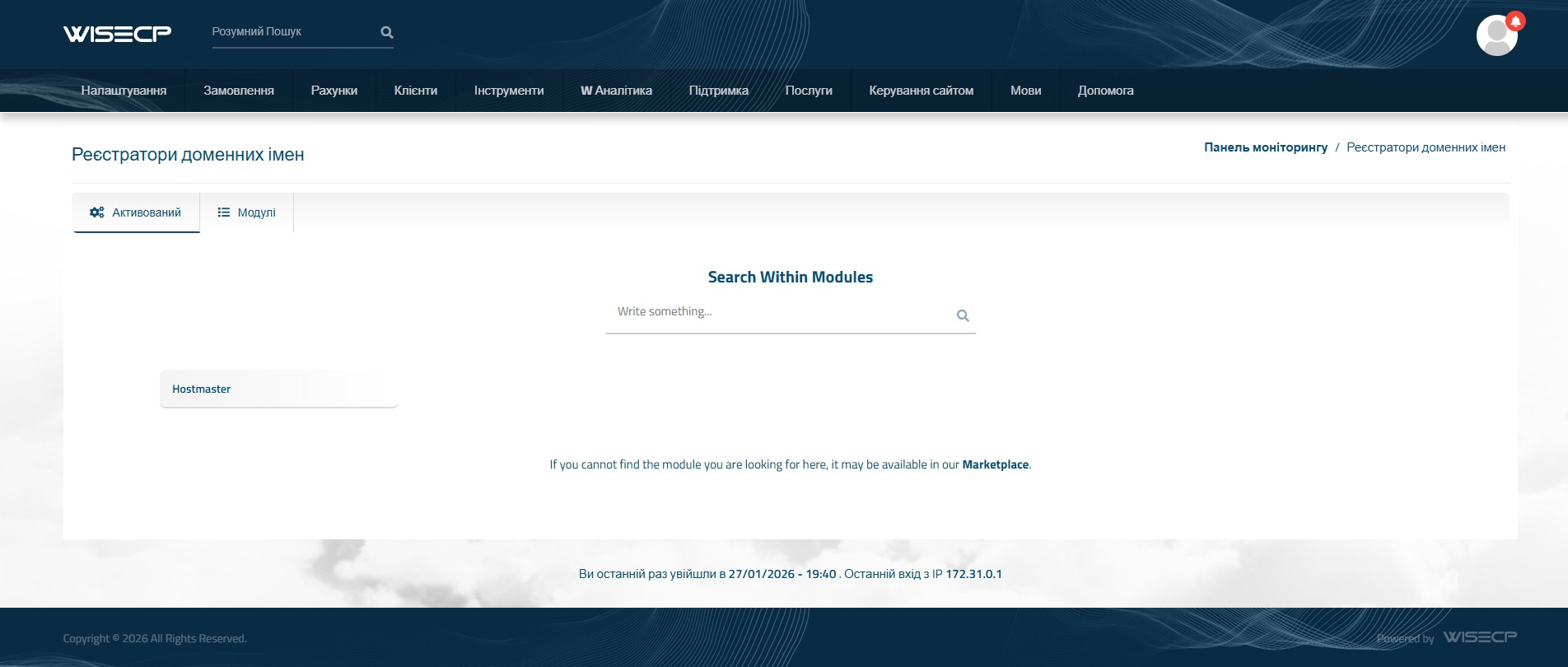This screenshot has width=1568, height=667.
Task: Expand the Інструменти menu
Action: [508, 91]
